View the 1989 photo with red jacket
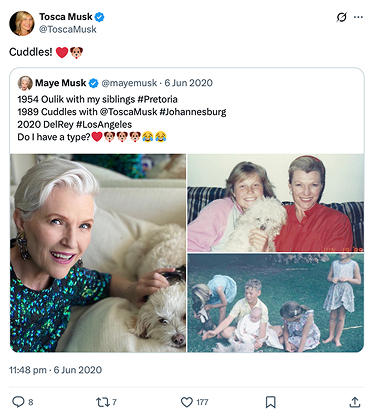Image resolution: width=373 pixels, height=418 pixels. tap(275, 203)
